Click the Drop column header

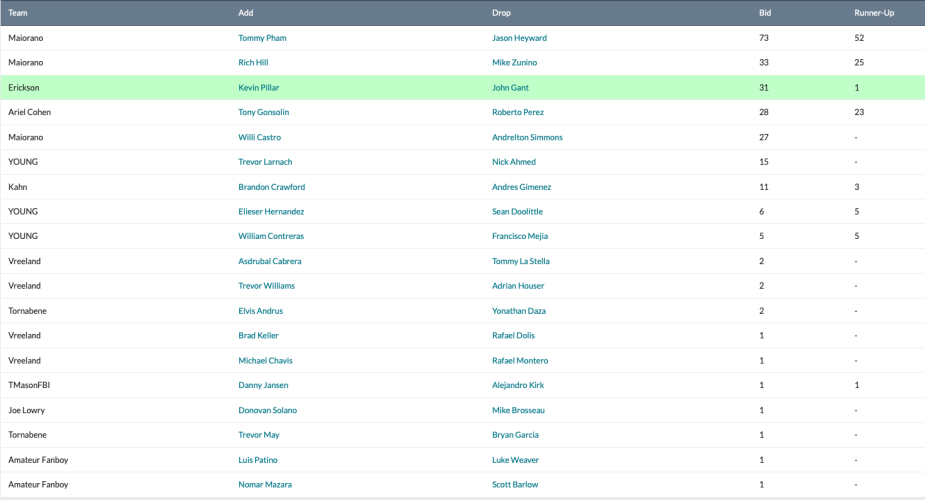[x=501, y=12]
